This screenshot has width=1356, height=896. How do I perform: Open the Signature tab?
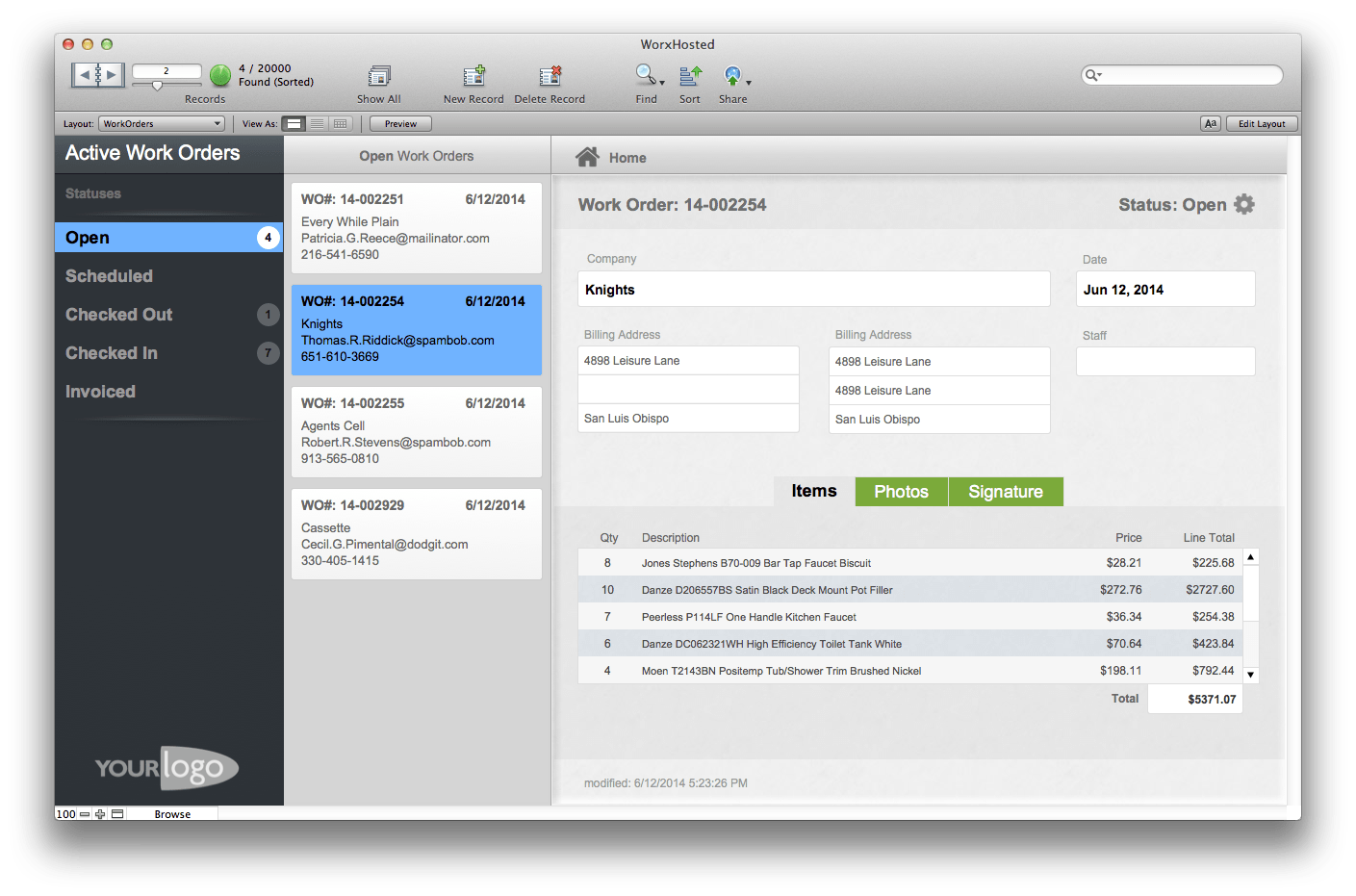pos(1005,491)
